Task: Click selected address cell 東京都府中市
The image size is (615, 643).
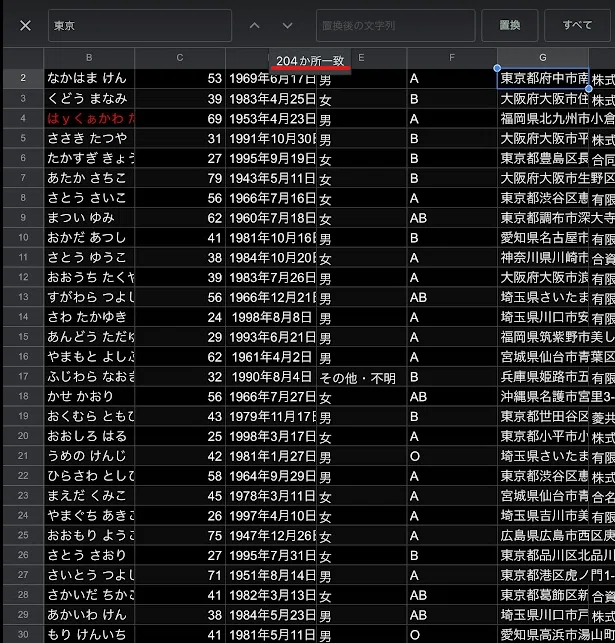Action: coord(543,78)
